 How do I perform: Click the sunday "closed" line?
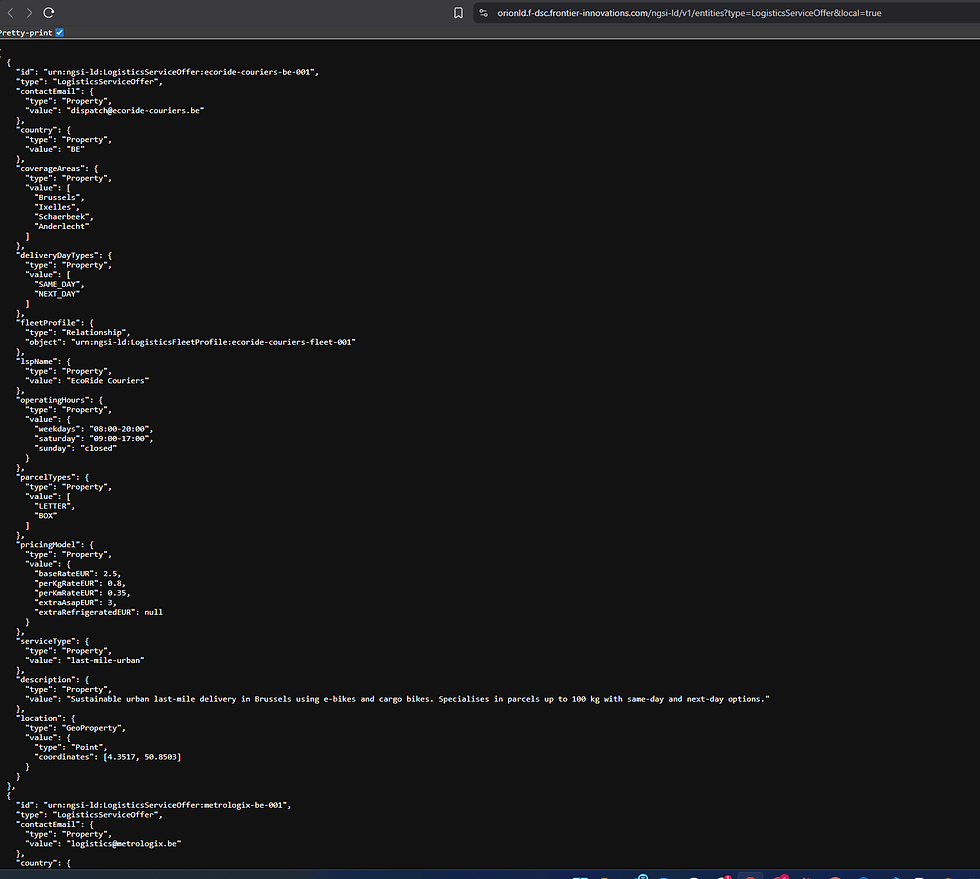[x=76, y=448]
